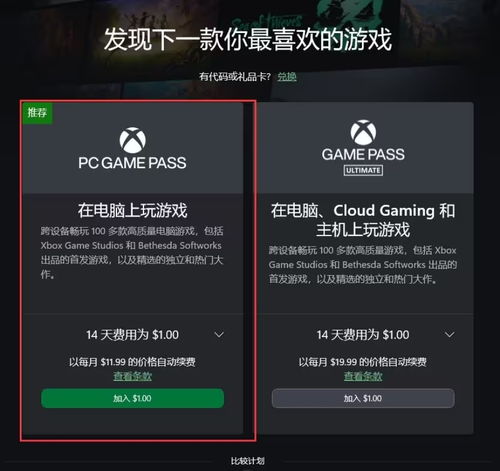500x471 pixels.
Task: Click the 比较计划 compare plans link
Action: (248, 461)
